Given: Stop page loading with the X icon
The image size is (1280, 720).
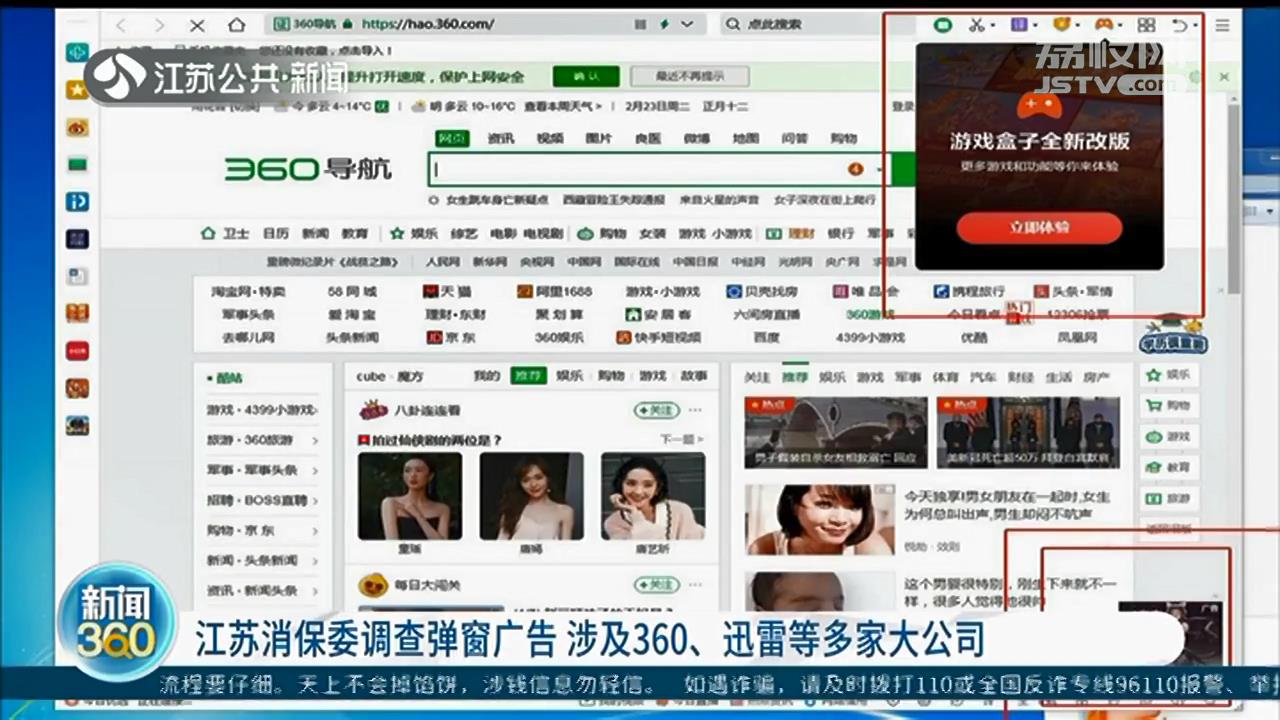Looking at the screenshot, I should click(x=197, y=25).
